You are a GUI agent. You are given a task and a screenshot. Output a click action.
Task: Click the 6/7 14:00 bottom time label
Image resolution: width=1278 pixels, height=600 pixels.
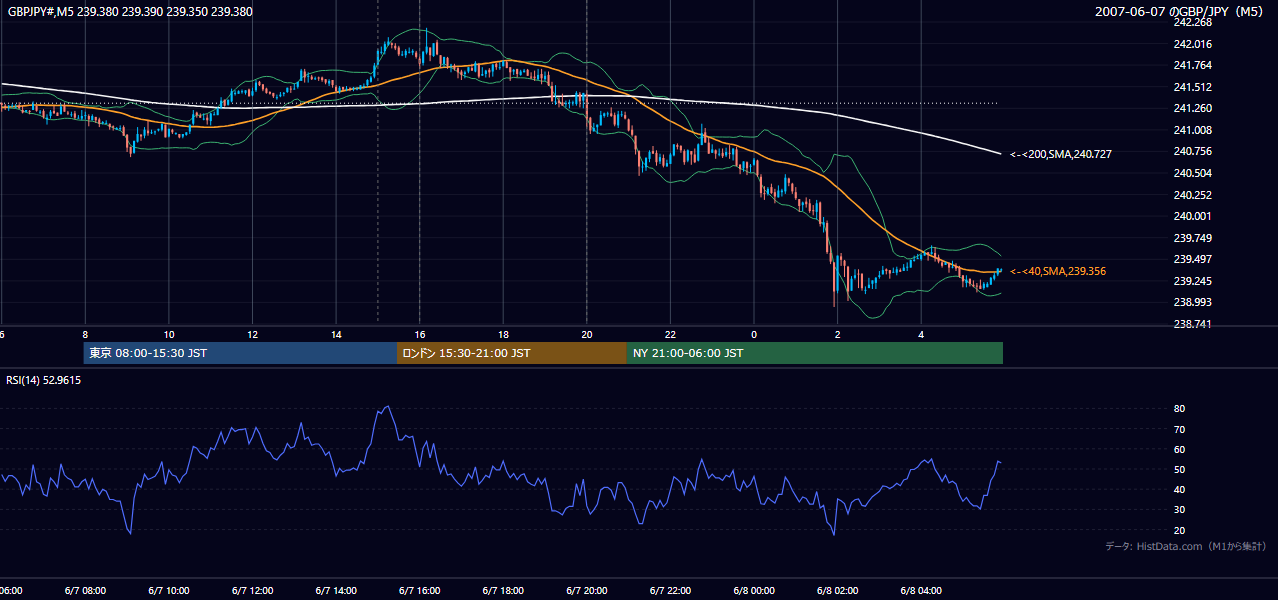point(335,591)
